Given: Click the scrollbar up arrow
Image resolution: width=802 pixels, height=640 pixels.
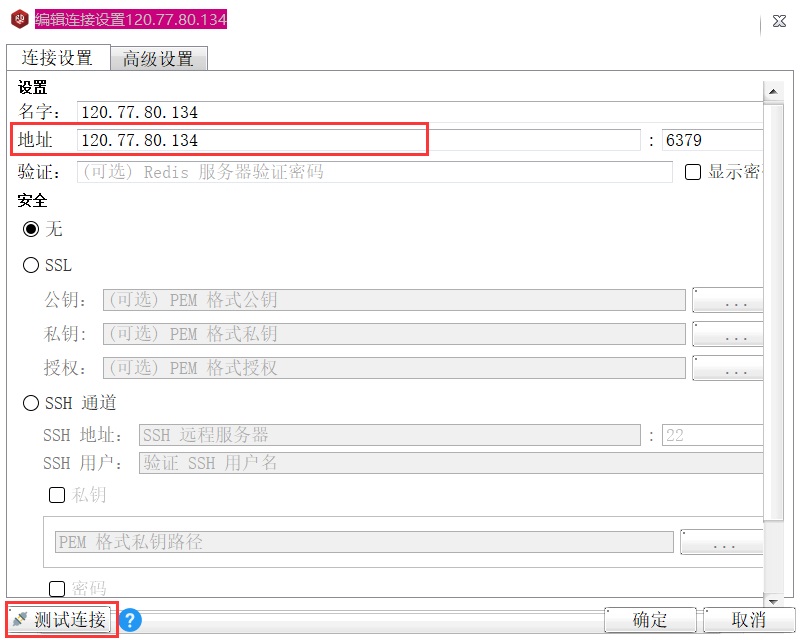Looking at the screenshot, I should click(x=773, y=92).
